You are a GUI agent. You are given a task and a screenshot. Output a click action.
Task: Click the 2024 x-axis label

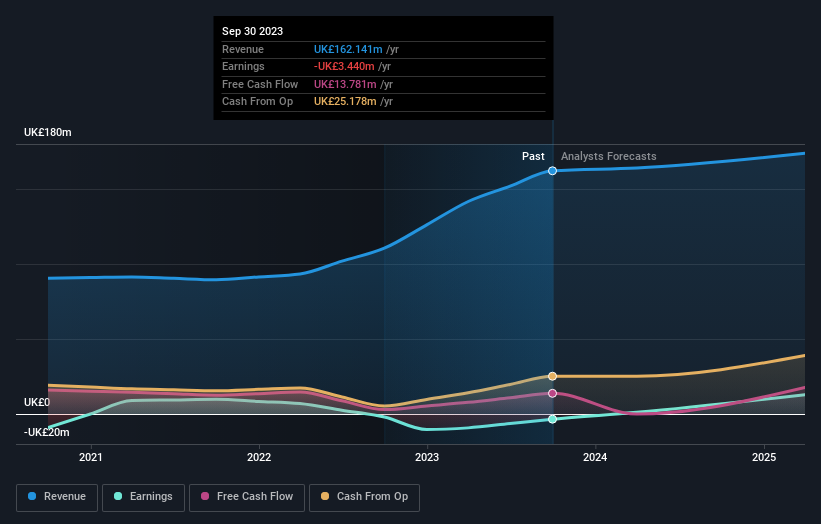(x=595, y=458)
